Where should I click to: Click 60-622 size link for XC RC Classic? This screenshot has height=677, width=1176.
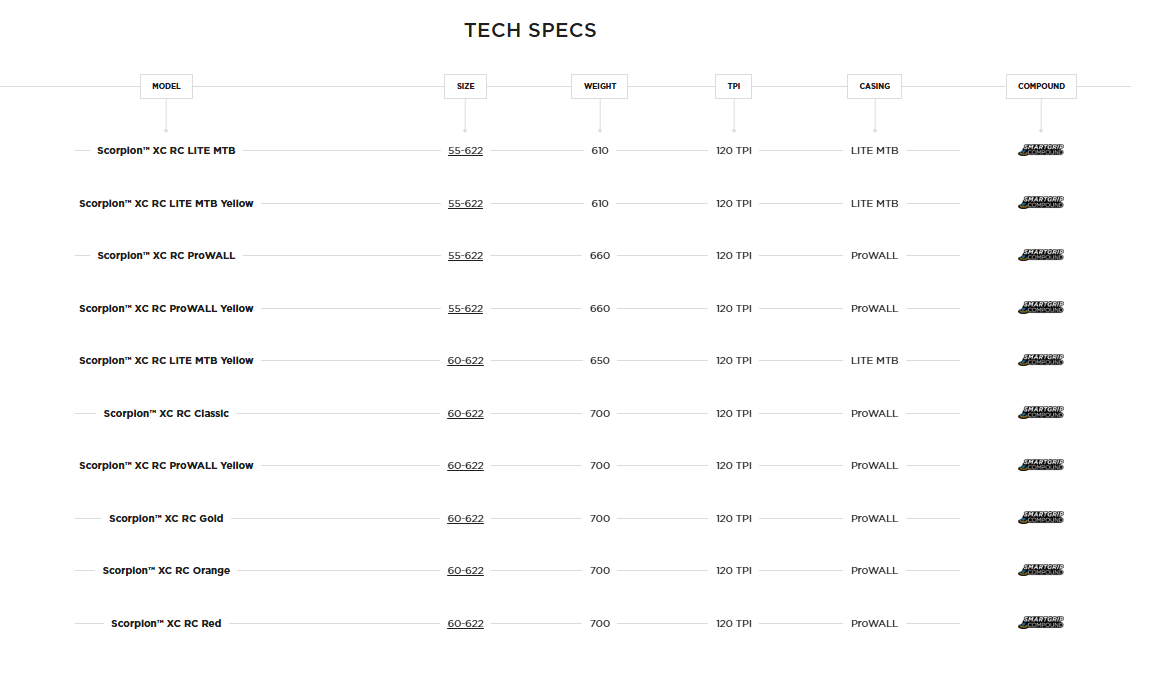(x=465, y=414)
